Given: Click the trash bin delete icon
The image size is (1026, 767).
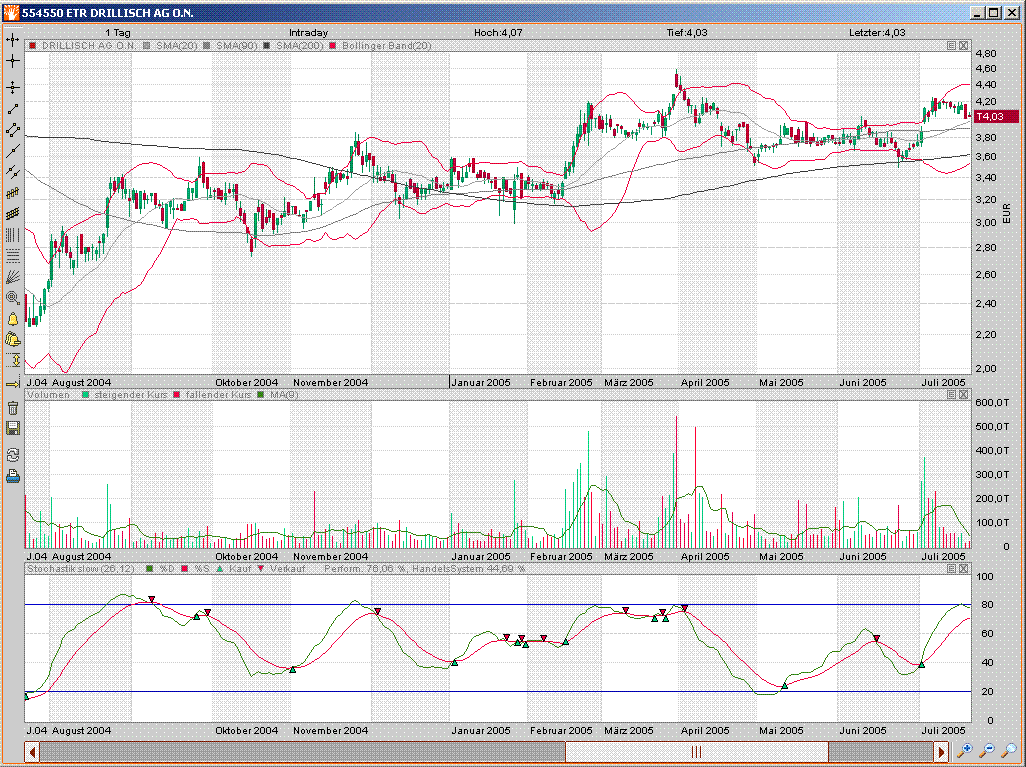Looking at the screenshot, I should 13,407.
